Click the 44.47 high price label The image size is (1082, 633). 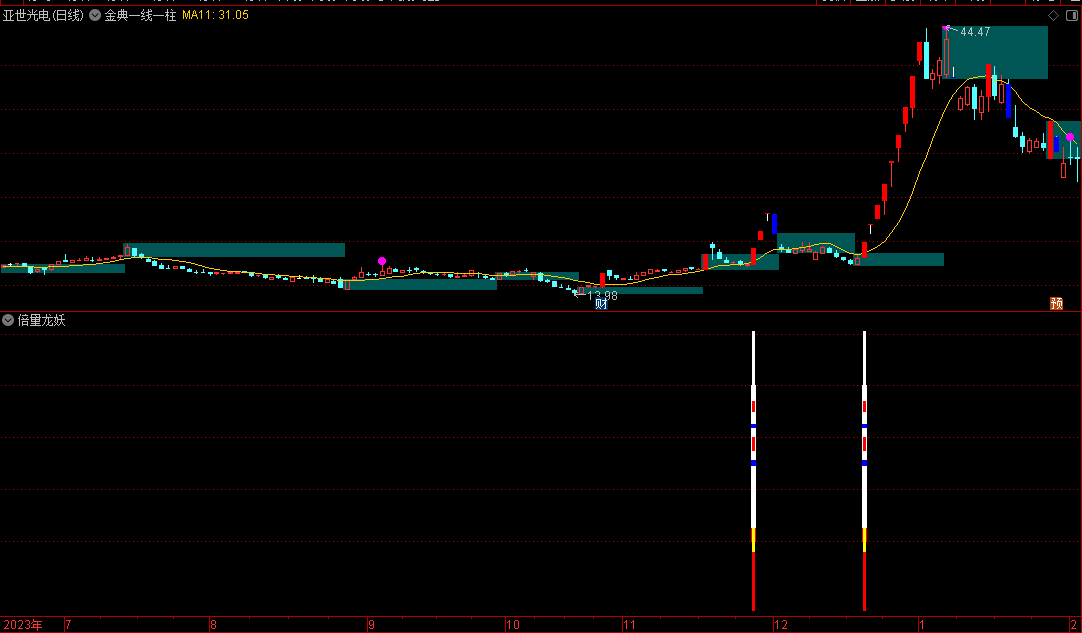click(975, 32)
